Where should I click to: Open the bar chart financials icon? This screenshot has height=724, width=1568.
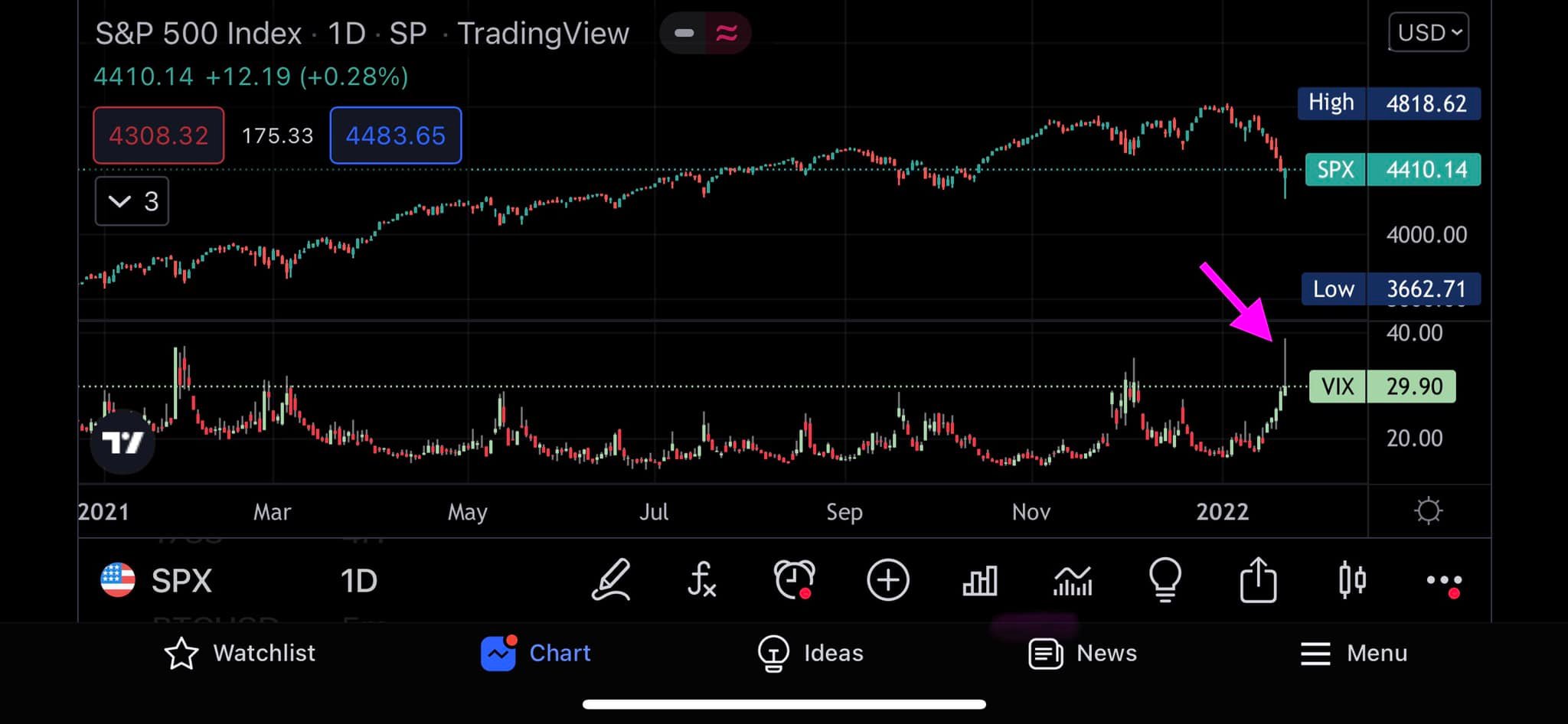[x=979, y=581]
